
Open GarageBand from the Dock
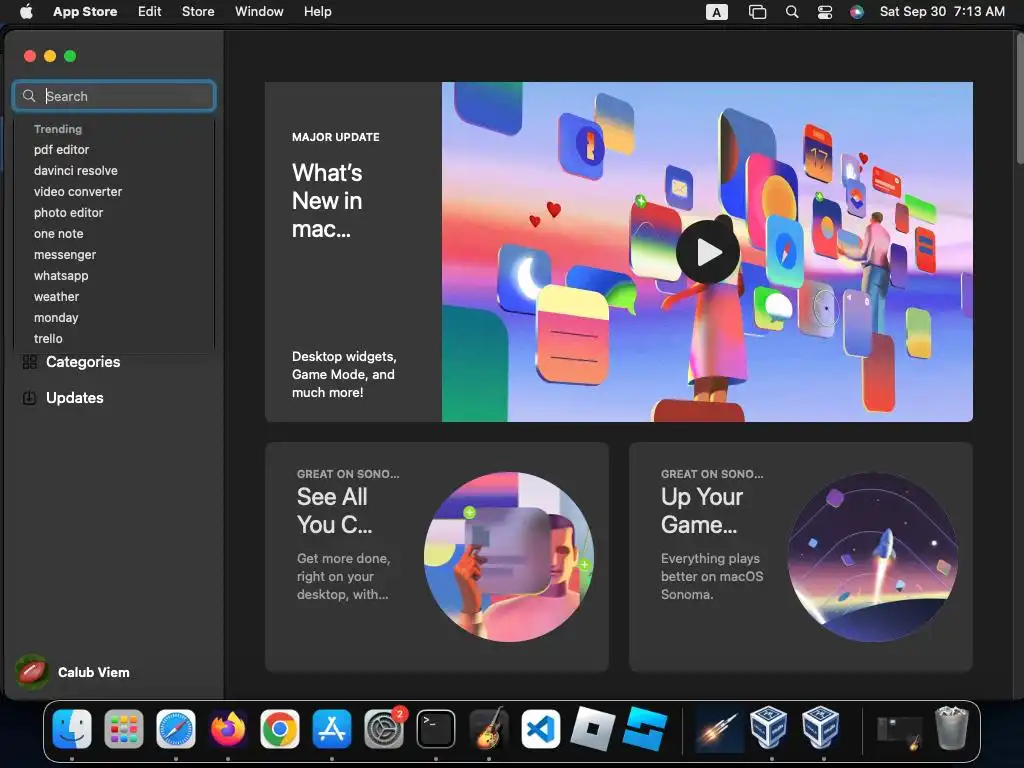(x=488, y=729)
